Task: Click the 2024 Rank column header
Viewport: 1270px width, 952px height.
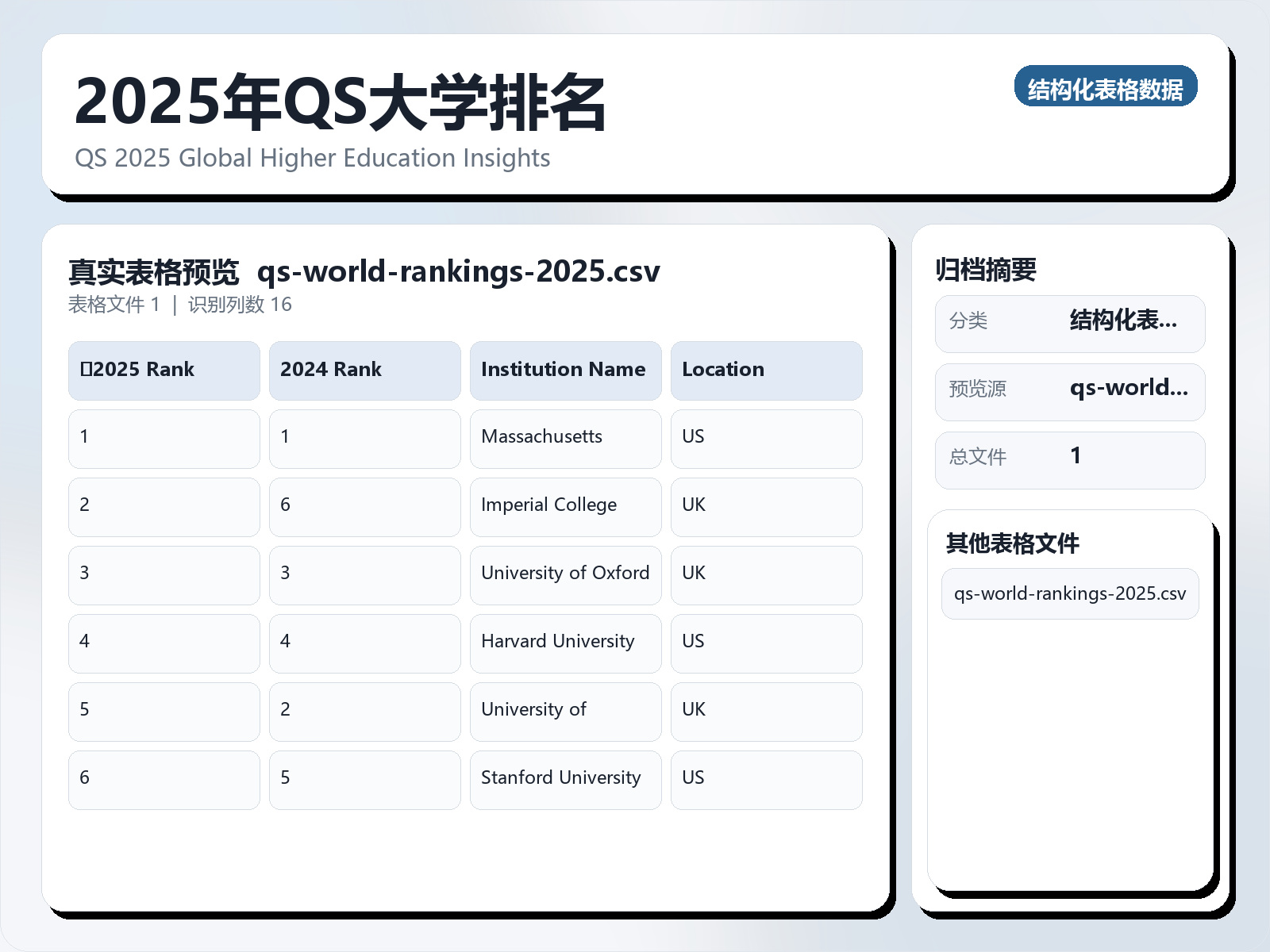Action: pyautogui.click(x=364, y=370)
